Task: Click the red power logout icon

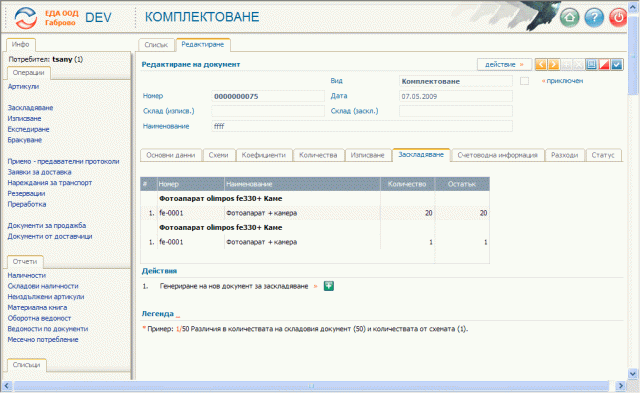Action: 618,18
